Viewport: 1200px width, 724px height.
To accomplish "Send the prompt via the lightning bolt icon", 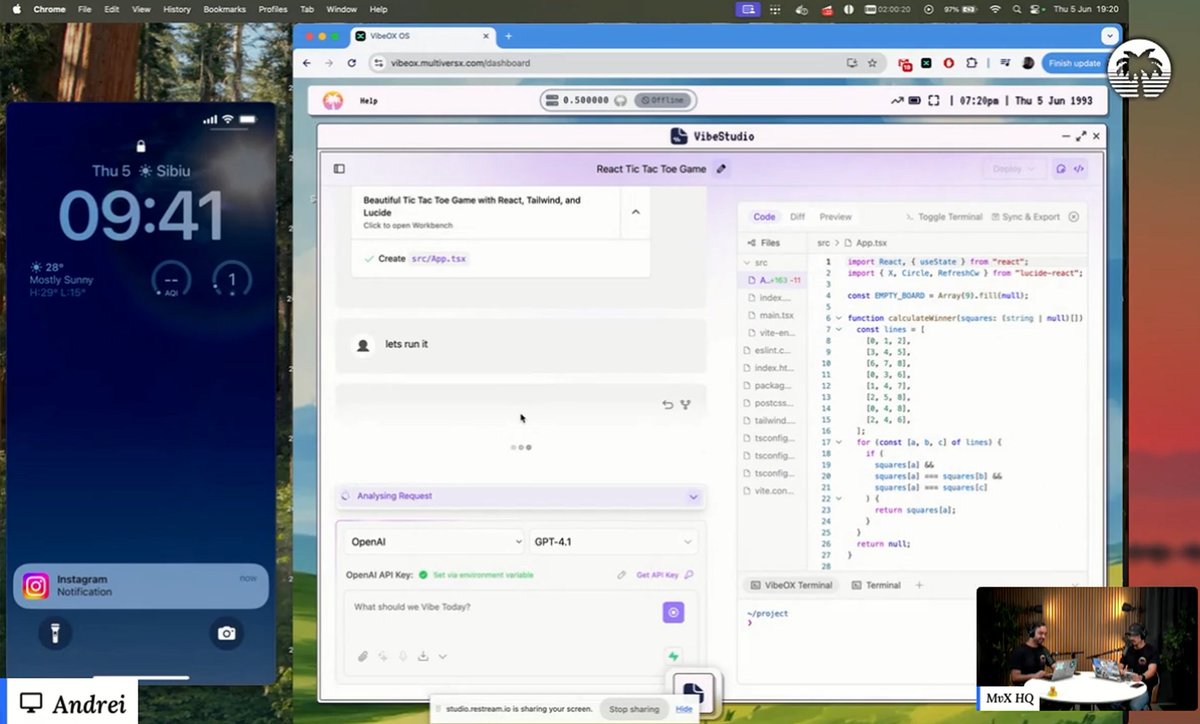I will pyautogui.click(x=672, y=655).
